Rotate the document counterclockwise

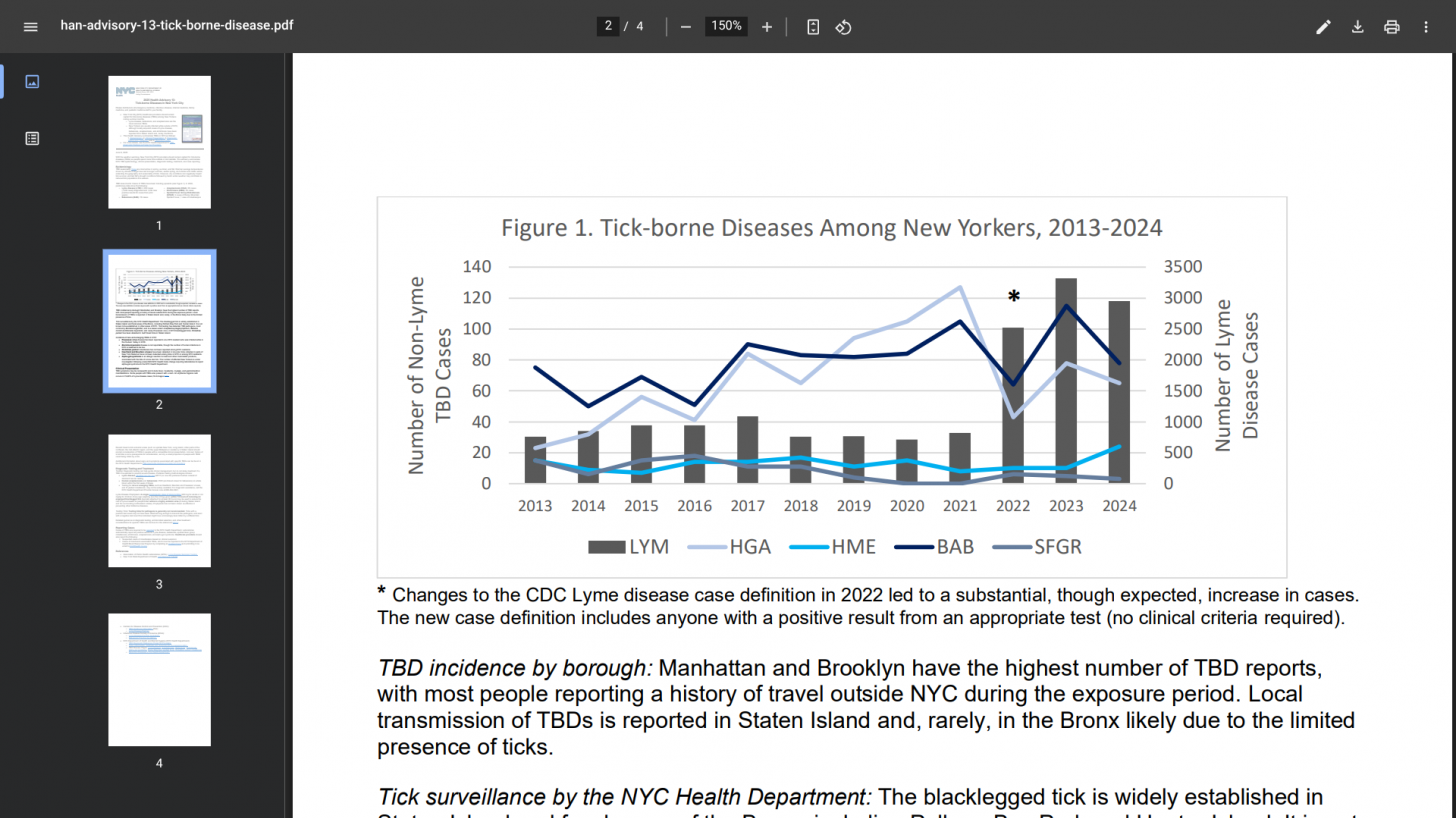[843, 27]
